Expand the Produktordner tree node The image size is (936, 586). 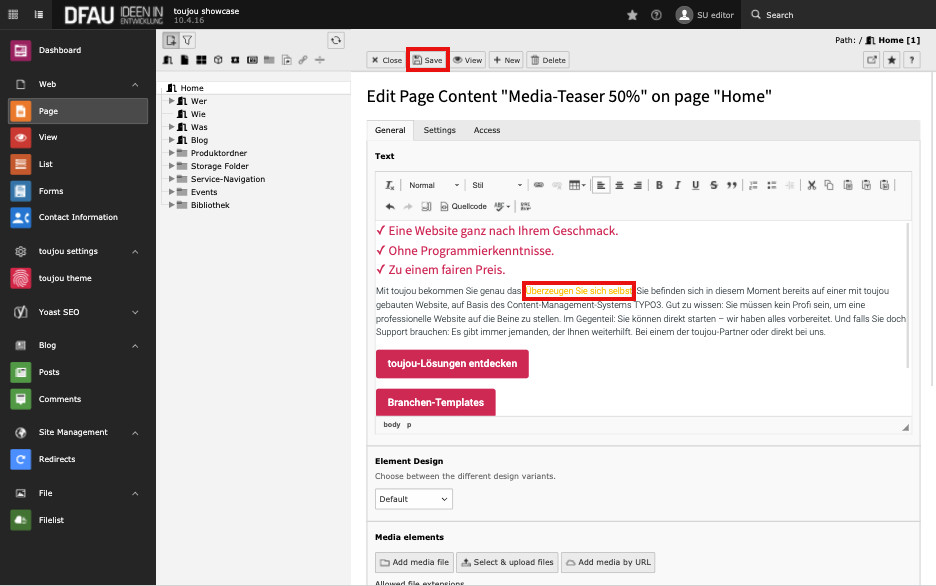click(x=172, y=153)
